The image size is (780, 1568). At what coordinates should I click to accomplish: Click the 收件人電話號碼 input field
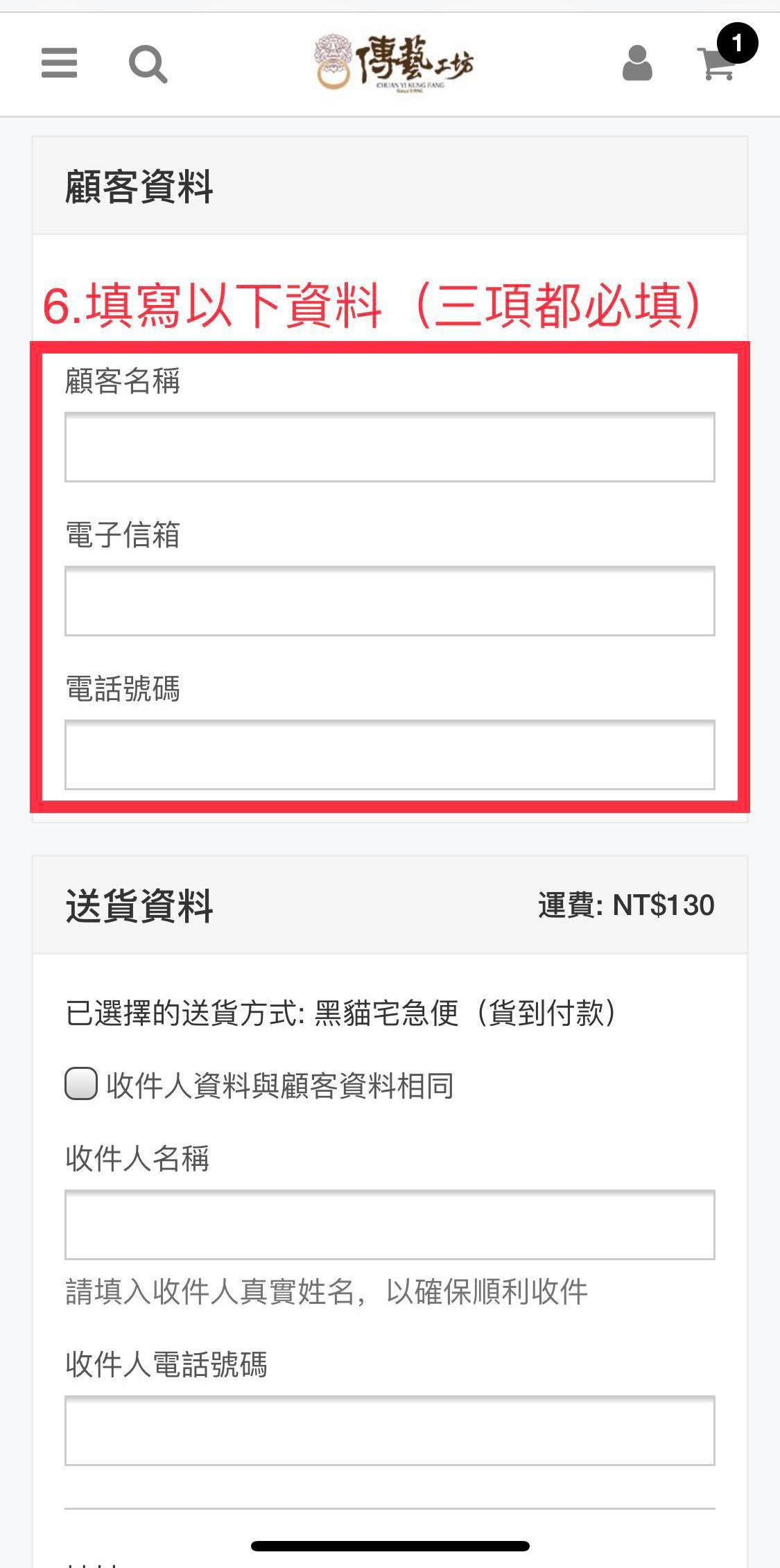(390, 1430)
